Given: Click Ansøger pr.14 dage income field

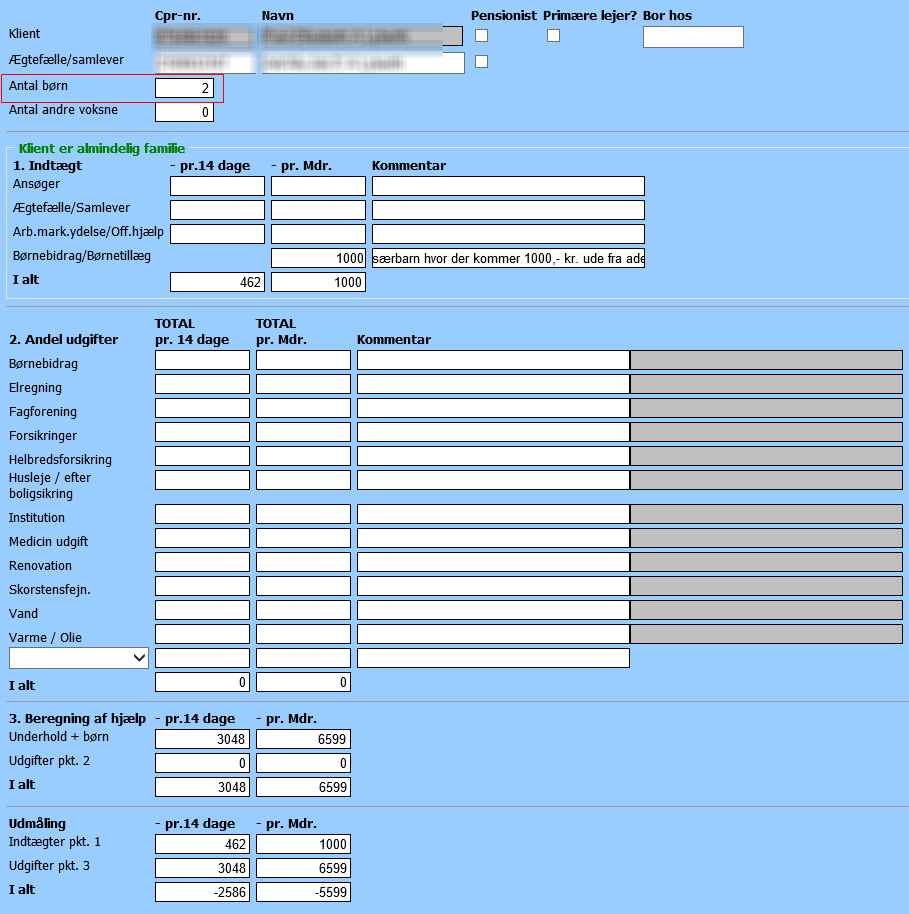Looking at the screenshot, I should point(217,186).
